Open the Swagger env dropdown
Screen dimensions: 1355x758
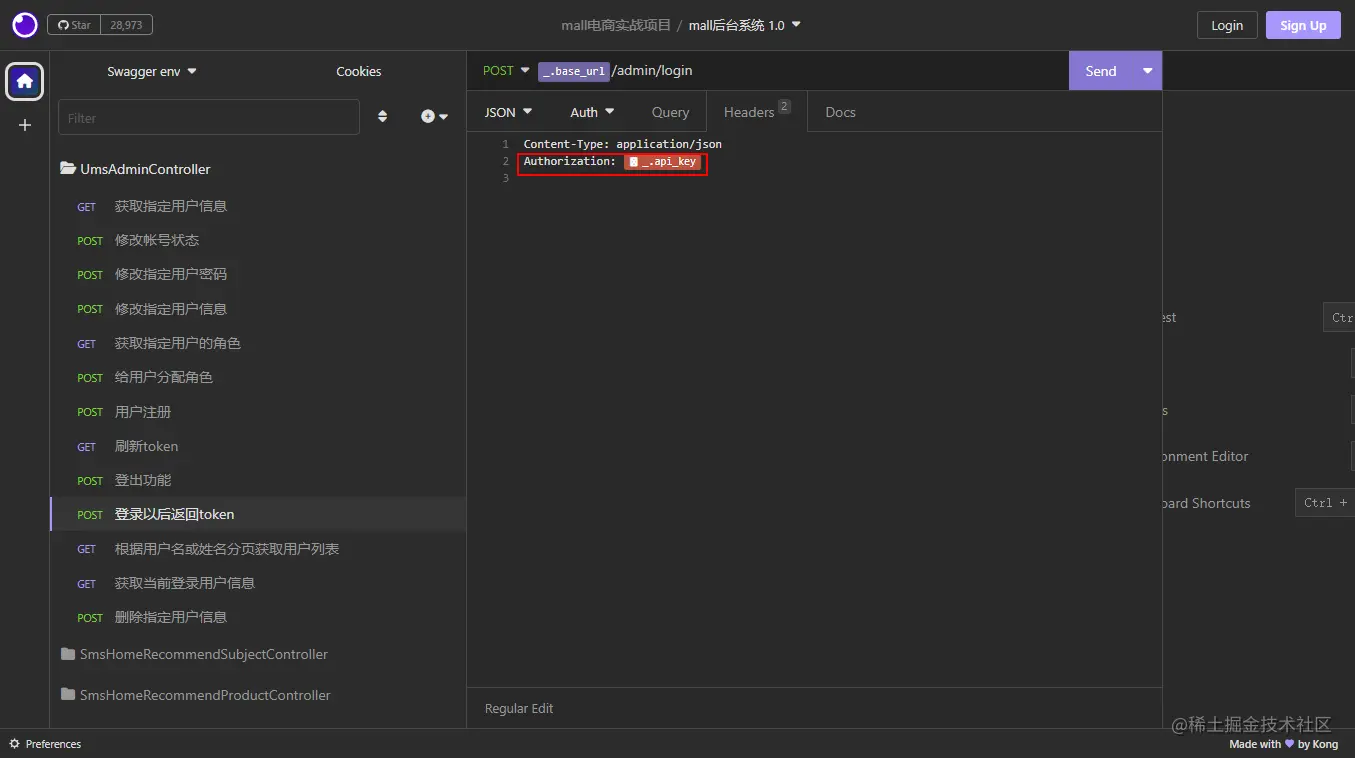click(152, 71)
